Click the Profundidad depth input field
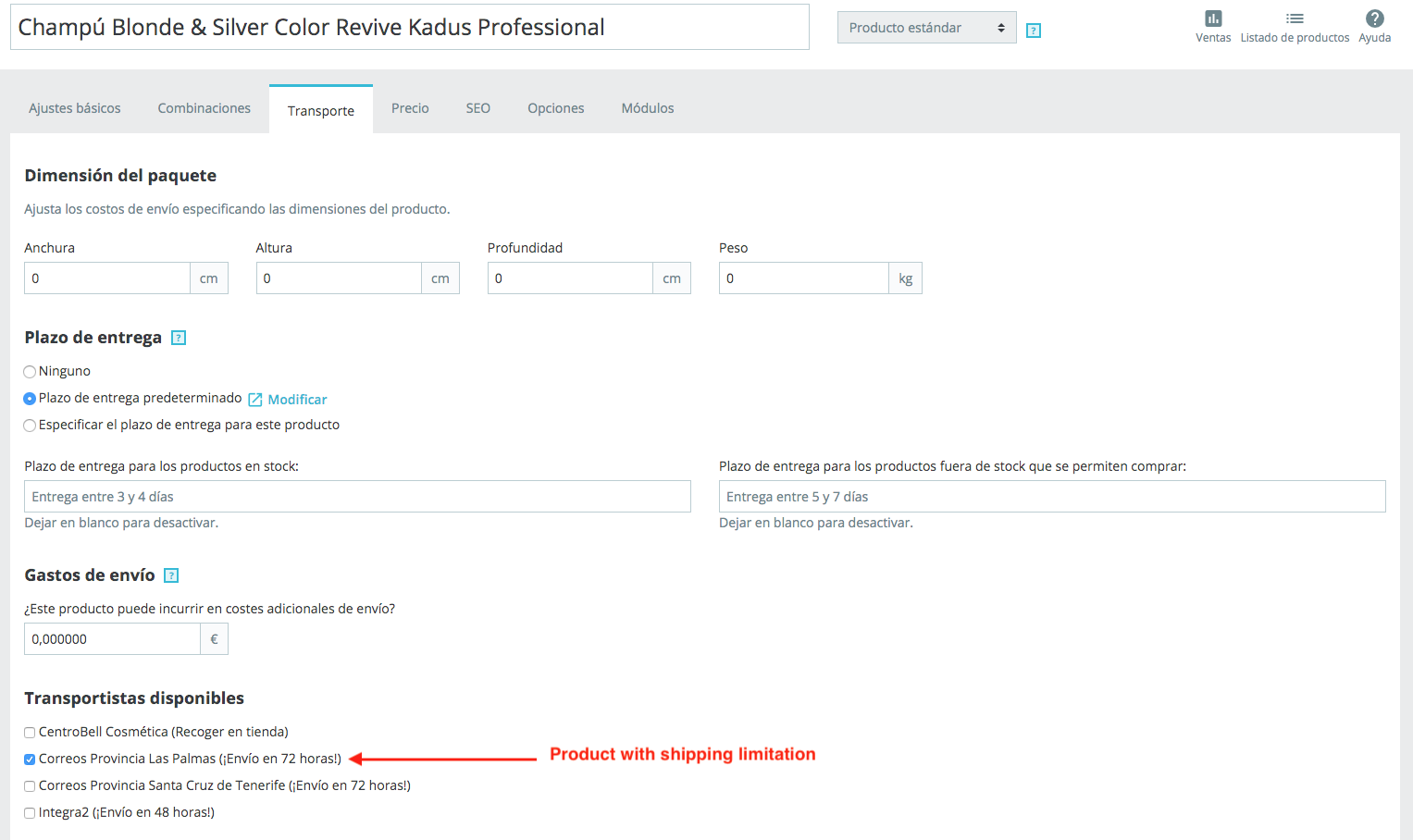The width and height of the screenshot is (1413, 840). tap(570, 278)
